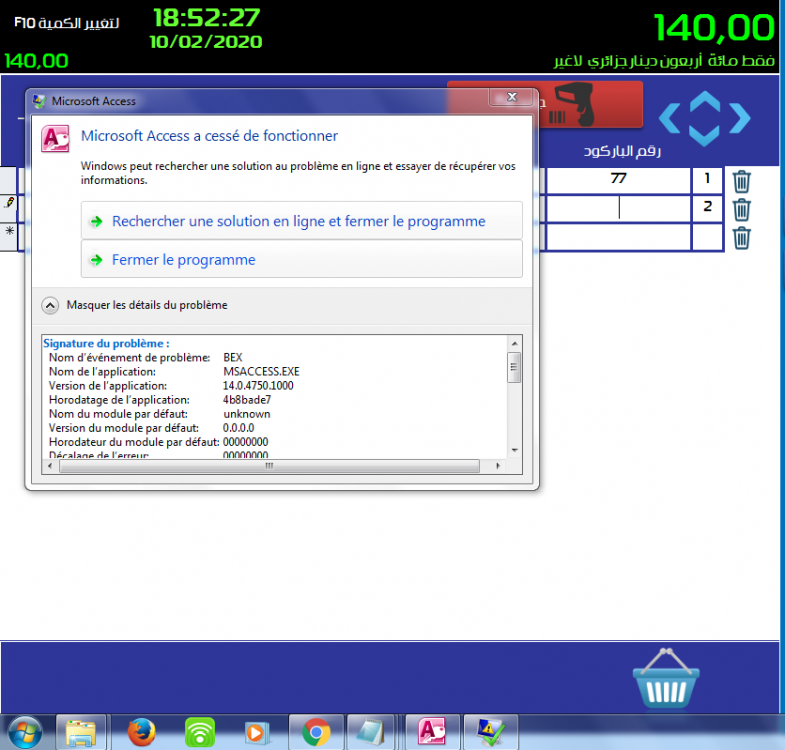The width and height of the screenshot is (785, 750).
Task: Click the 4b8bade7 timestamp value
Action: pyautogui.click(x=247, y=400)
